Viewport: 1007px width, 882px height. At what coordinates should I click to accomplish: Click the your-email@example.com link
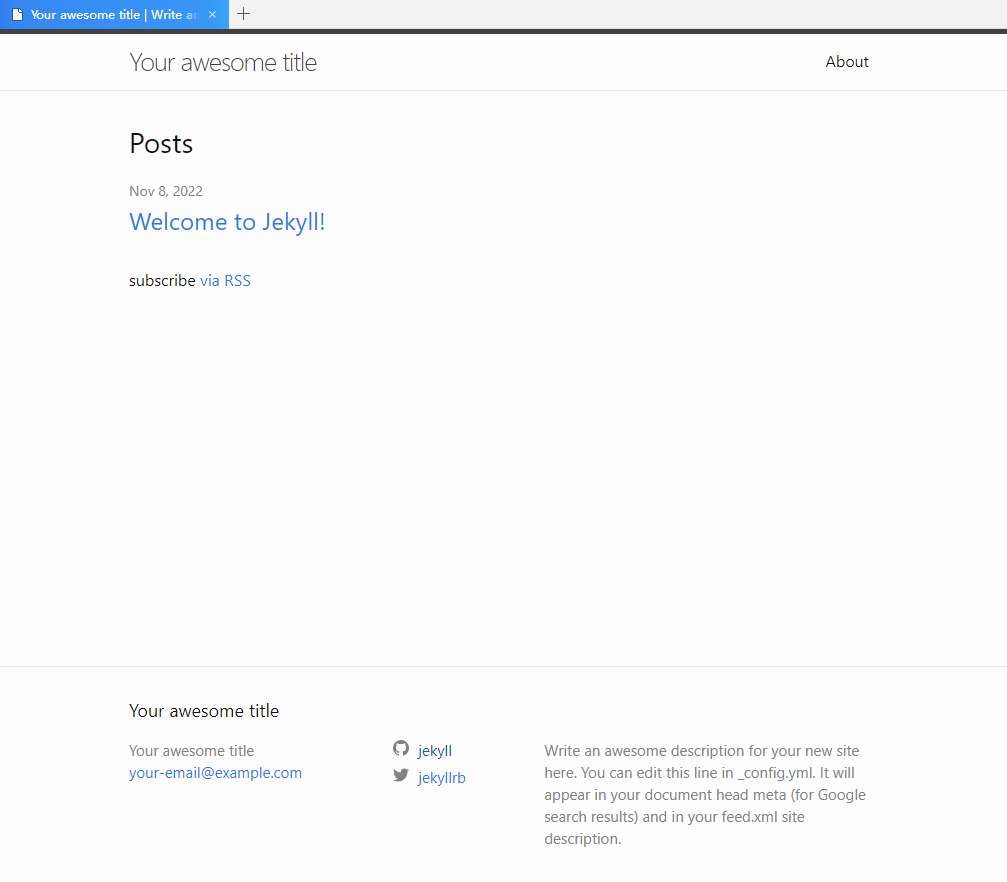pyautogui.click(x=215, y=772)
